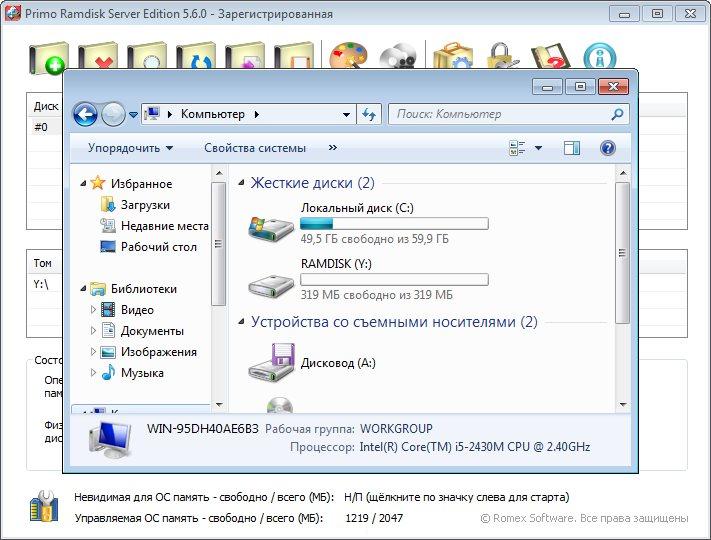Expand the Видео library node
The height and width of the screenshot is (540, 711).
click(94, 310)
